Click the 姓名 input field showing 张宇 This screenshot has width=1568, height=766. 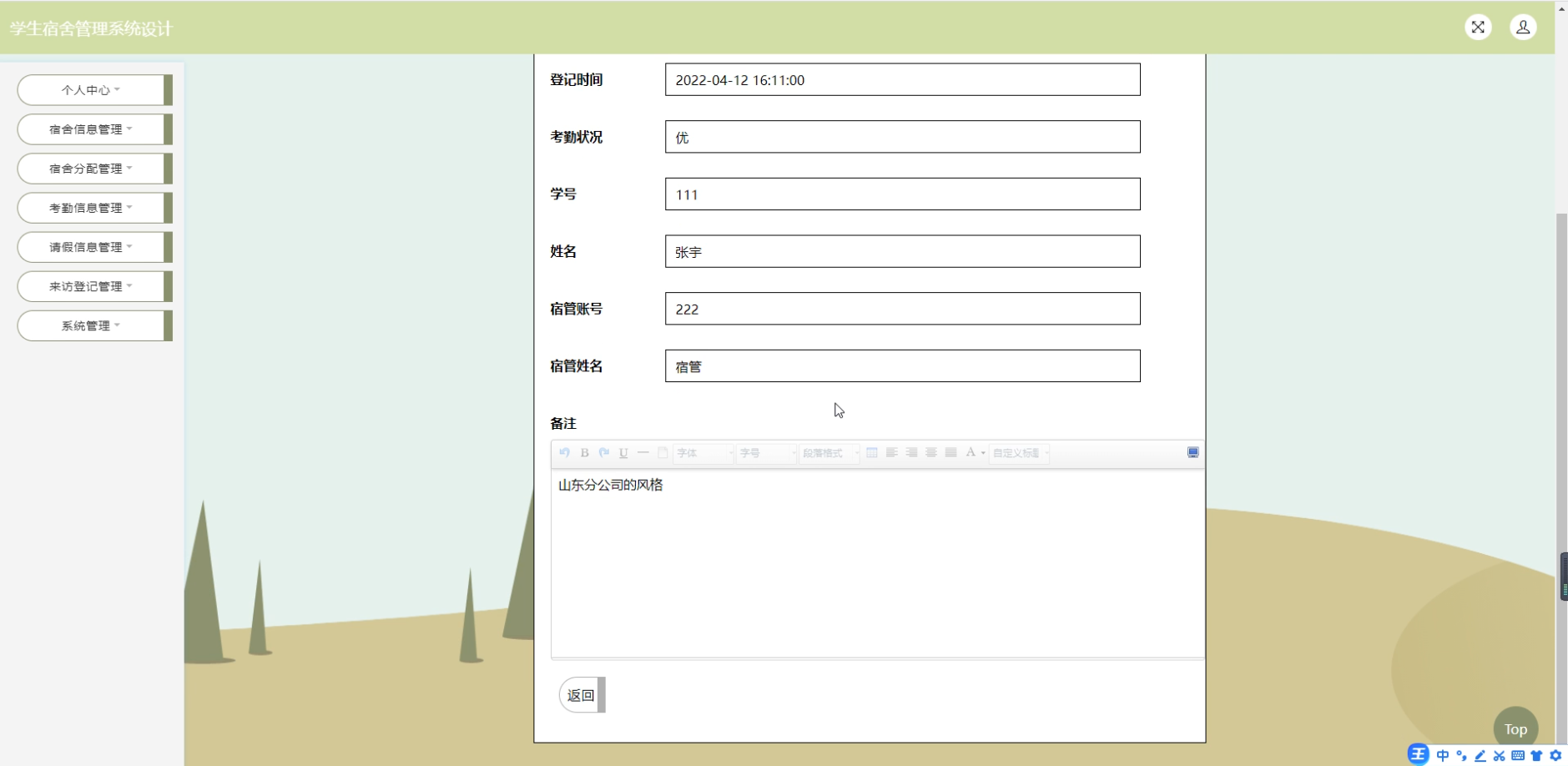coord(902,251)
